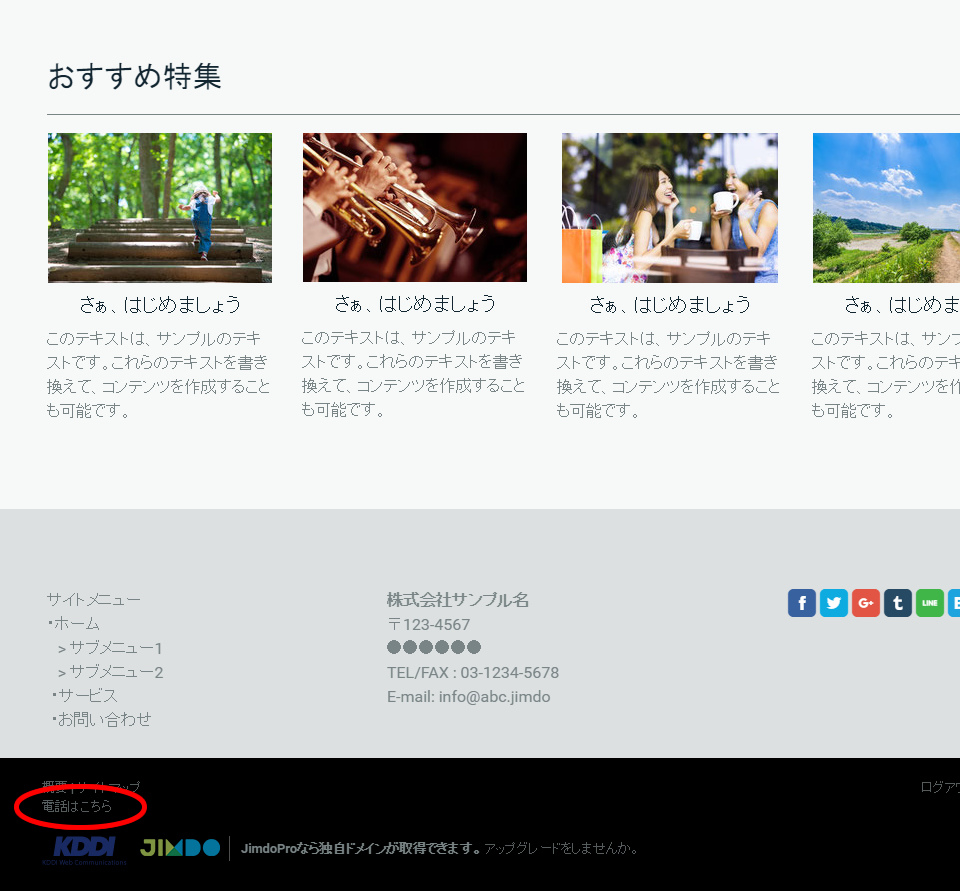Click the Twitter share icon
This screenshot has width=960, height=891.
(x=833, y=603)
